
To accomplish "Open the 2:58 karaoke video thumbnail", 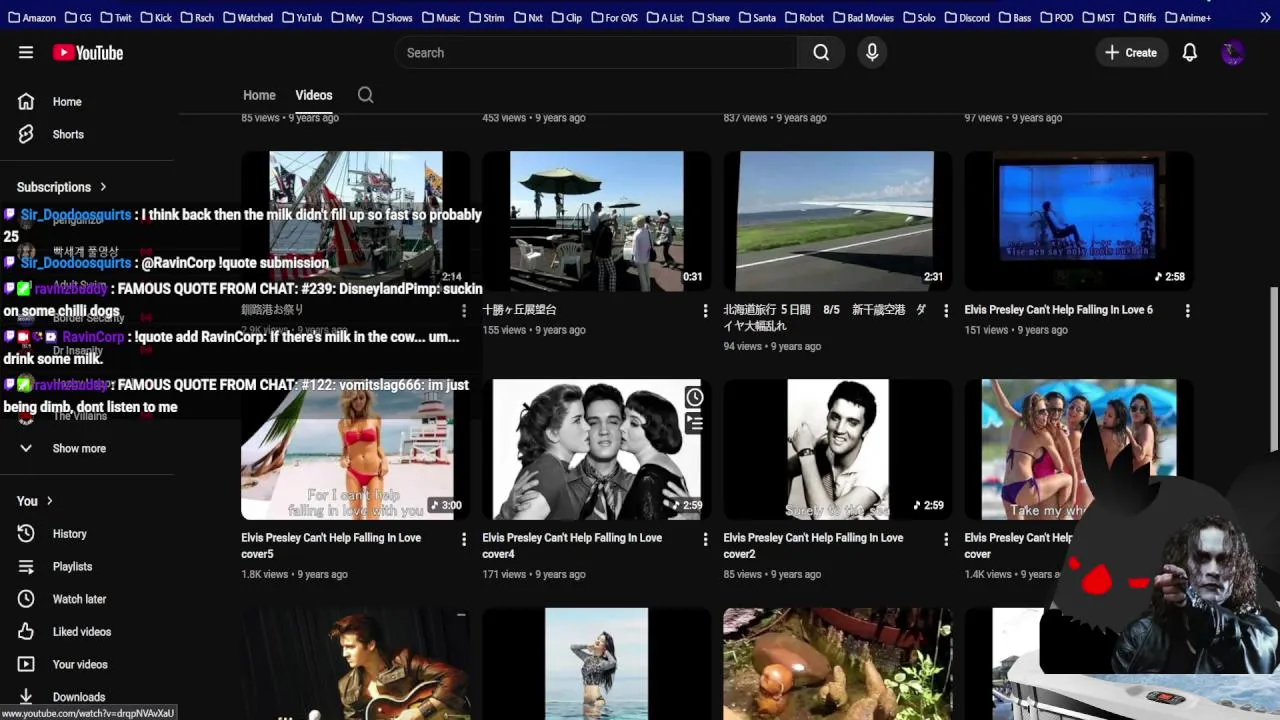I will click(x=1079, y=221).
